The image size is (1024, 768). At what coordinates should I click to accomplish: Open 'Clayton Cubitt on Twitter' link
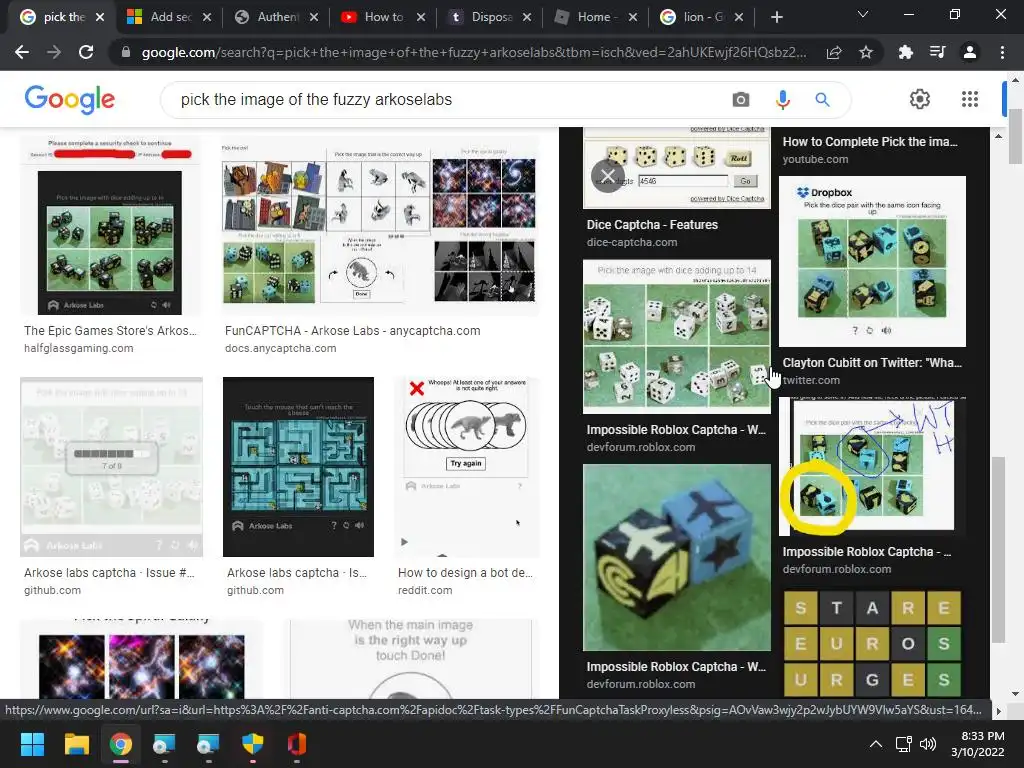[x=872, y=362]
